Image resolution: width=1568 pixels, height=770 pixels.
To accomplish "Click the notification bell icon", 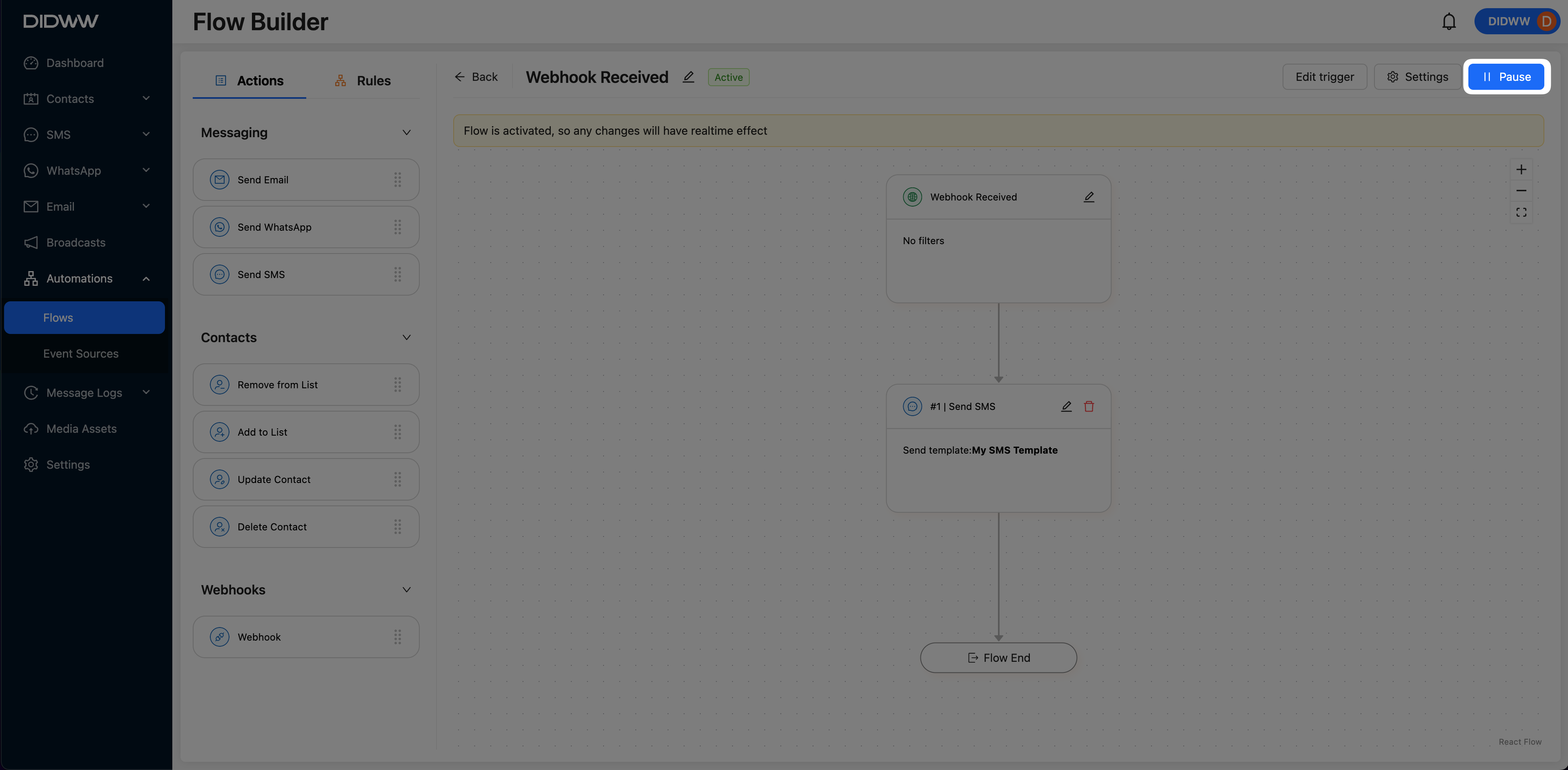I will (x=1449, y=21).
